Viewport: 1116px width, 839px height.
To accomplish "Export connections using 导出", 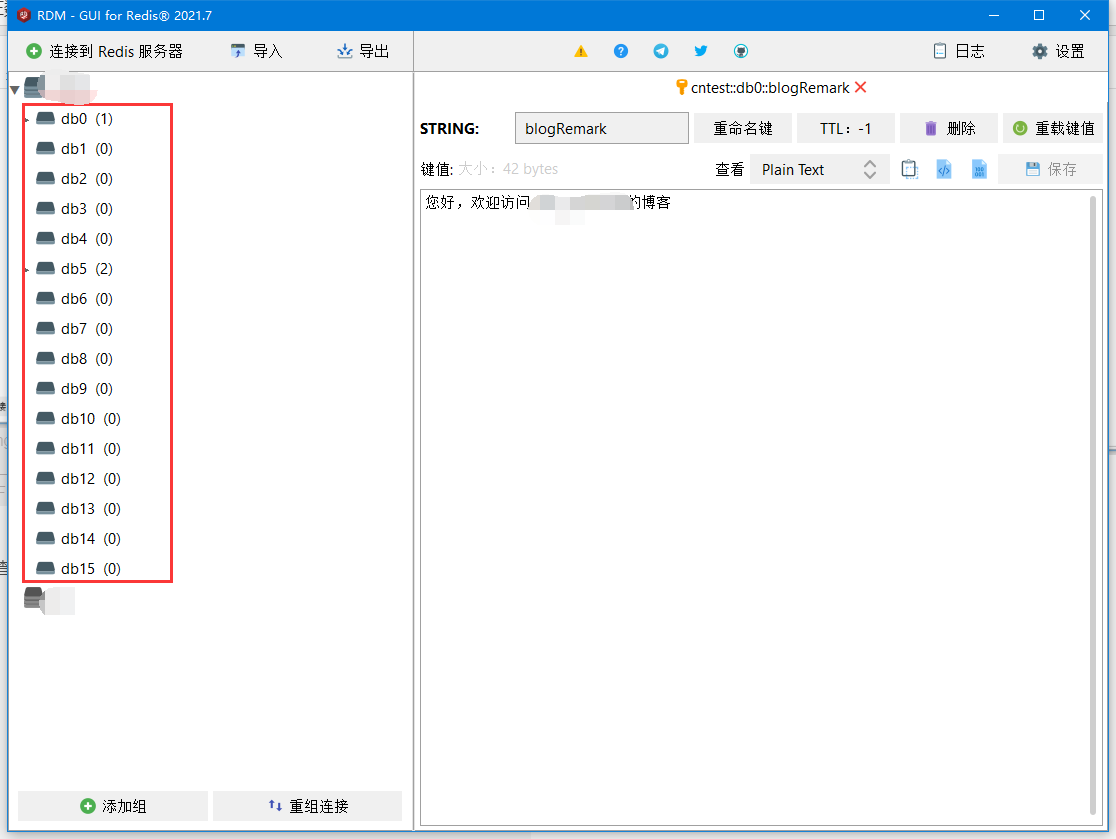I will coord(362,51).
